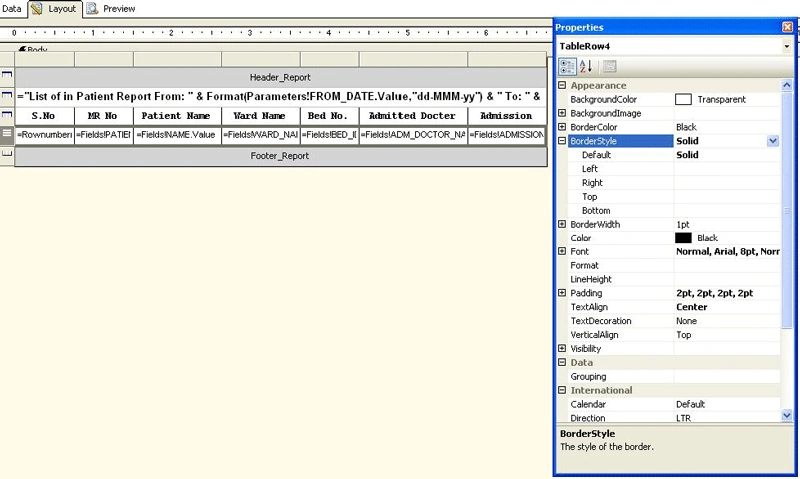Expand the Padding property
The image size is (800, 479).
[562, 293]
